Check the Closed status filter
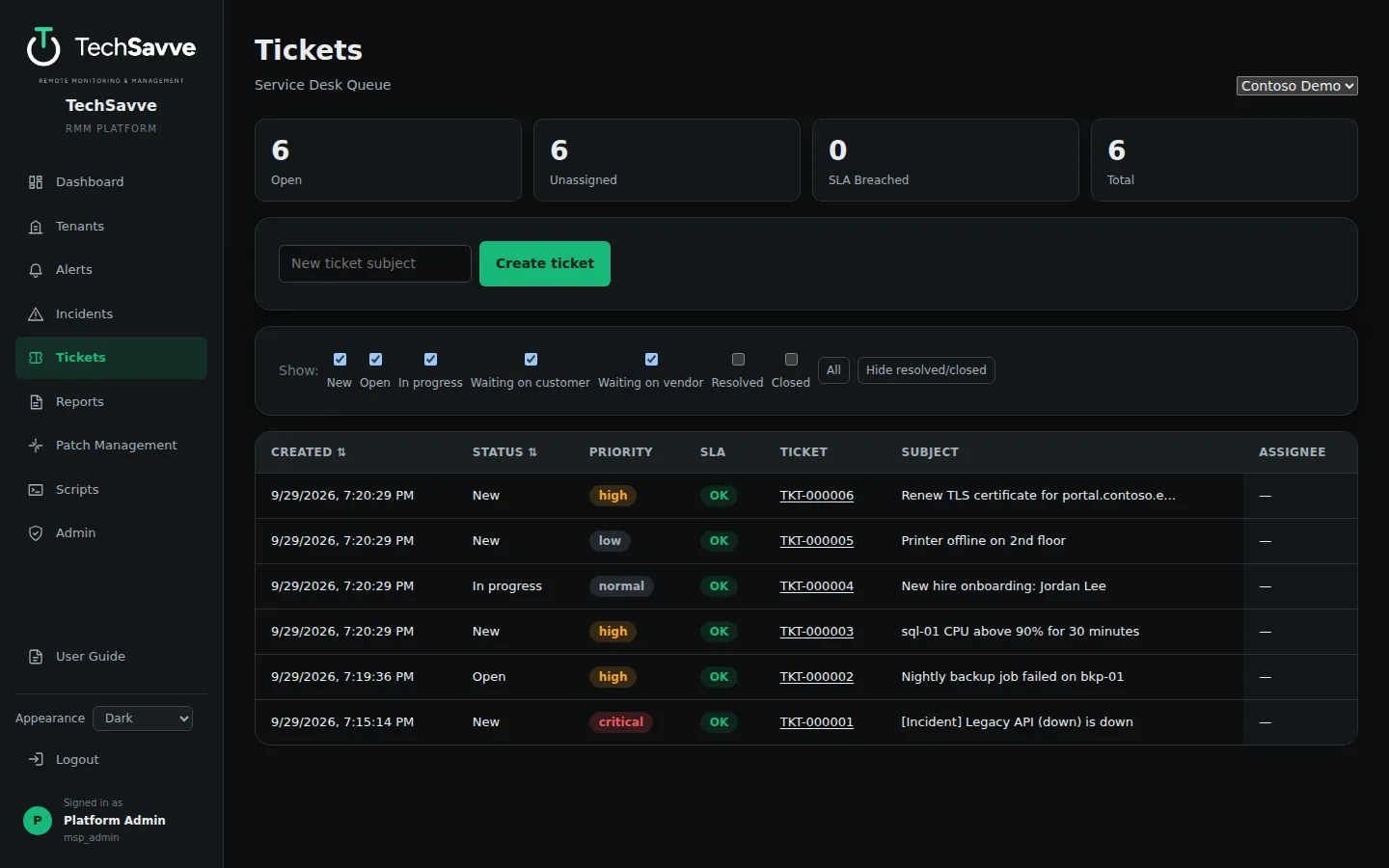This screenshot has width=1389, height=868. point(791,359)
